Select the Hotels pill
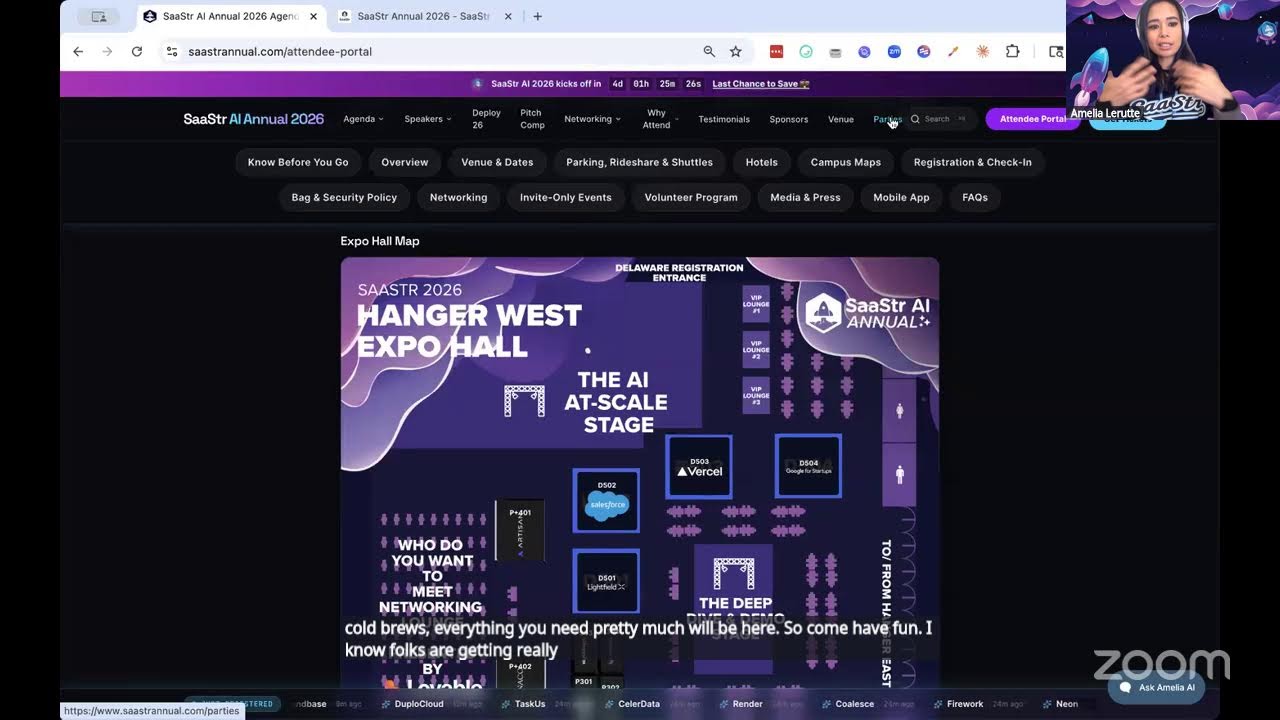The height and width of the screenshot is (720, 1280). [x=761, y=162]
